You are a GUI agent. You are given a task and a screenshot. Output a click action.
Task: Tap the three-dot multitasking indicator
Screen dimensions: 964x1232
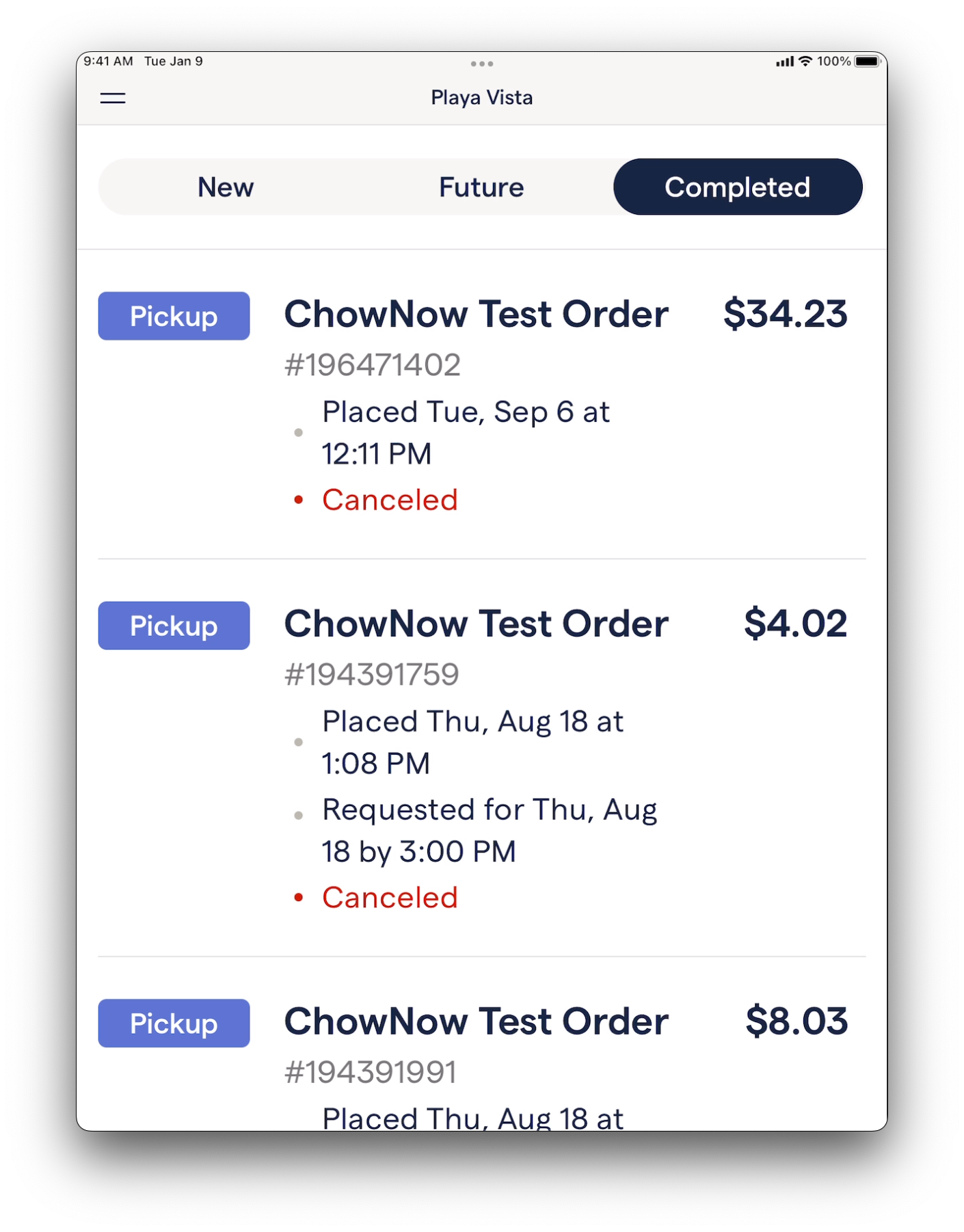(x=482, y=64)
